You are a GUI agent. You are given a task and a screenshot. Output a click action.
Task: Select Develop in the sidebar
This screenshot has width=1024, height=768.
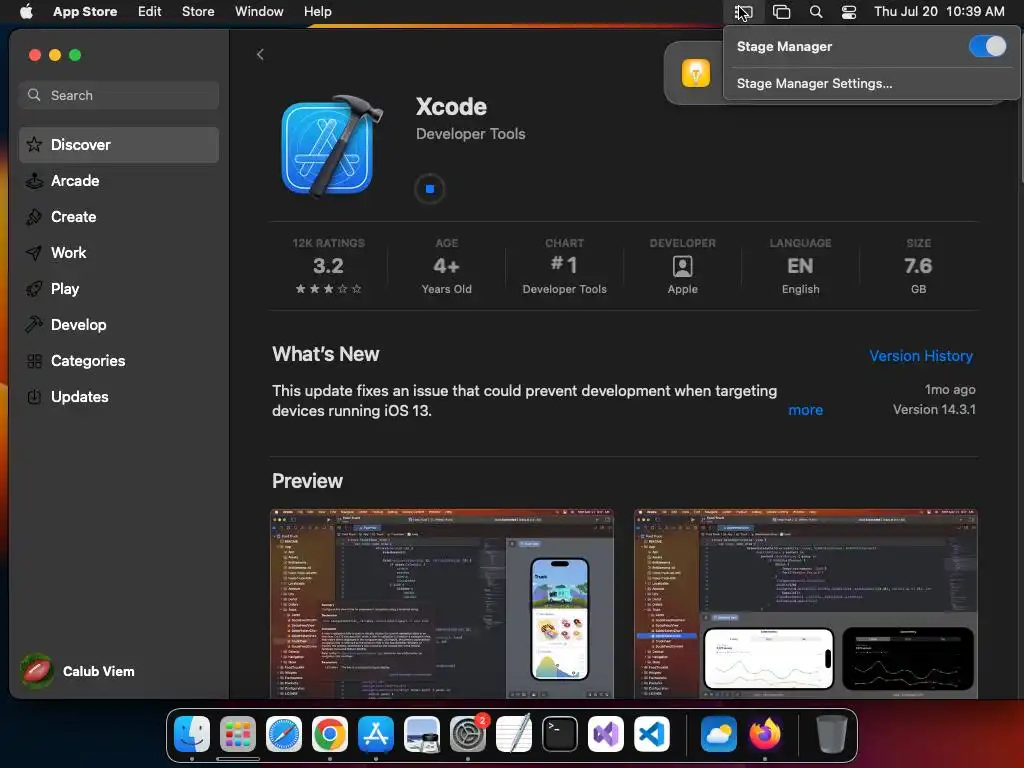(119, 325)
